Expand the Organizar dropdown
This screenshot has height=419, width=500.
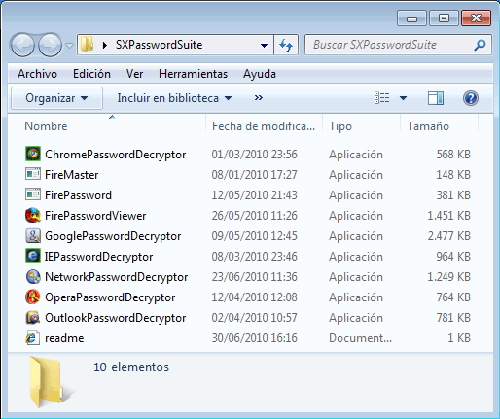click(57, 98)
